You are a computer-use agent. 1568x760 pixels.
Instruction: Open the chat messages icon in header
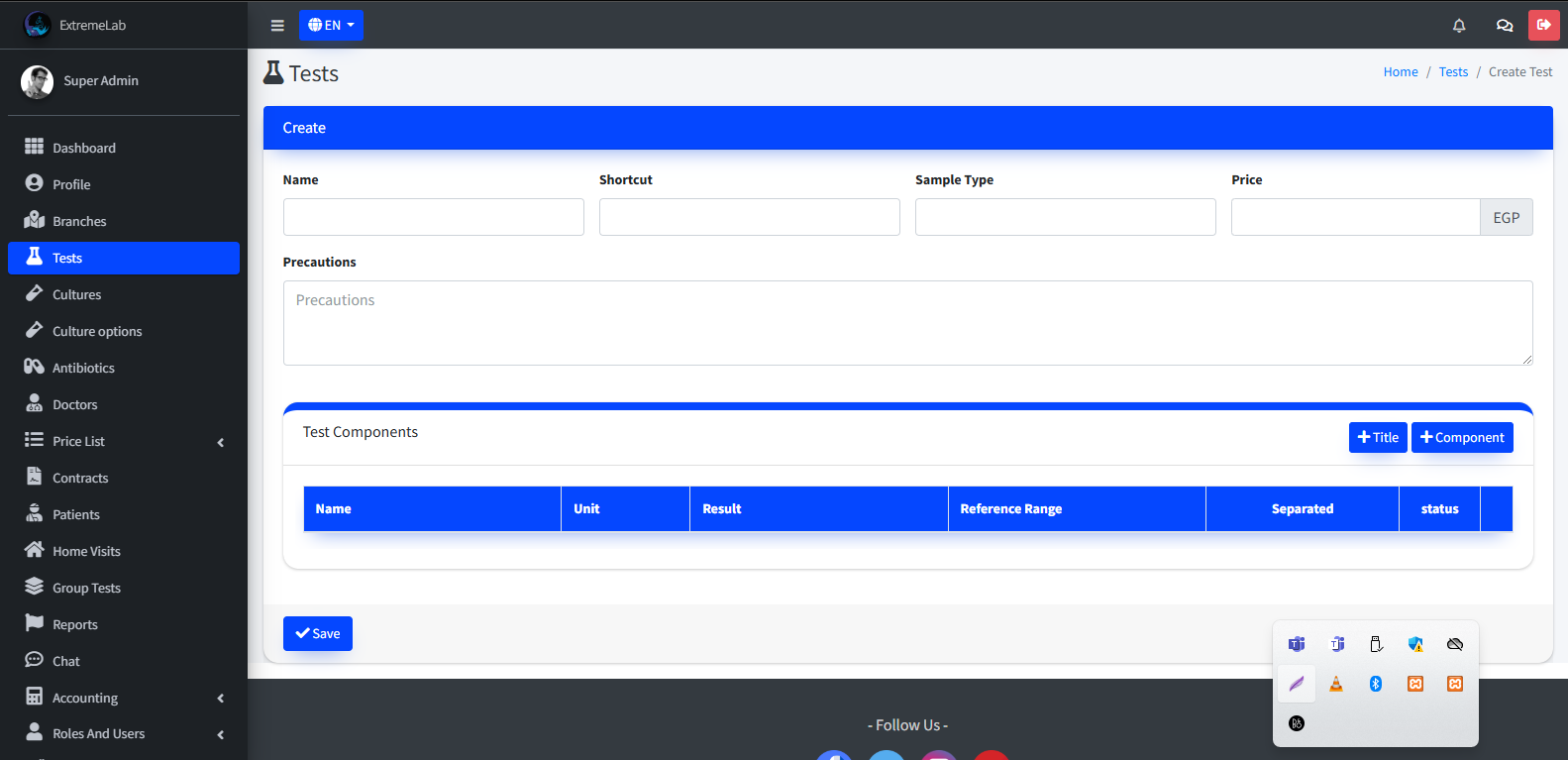click(1505, 26)
